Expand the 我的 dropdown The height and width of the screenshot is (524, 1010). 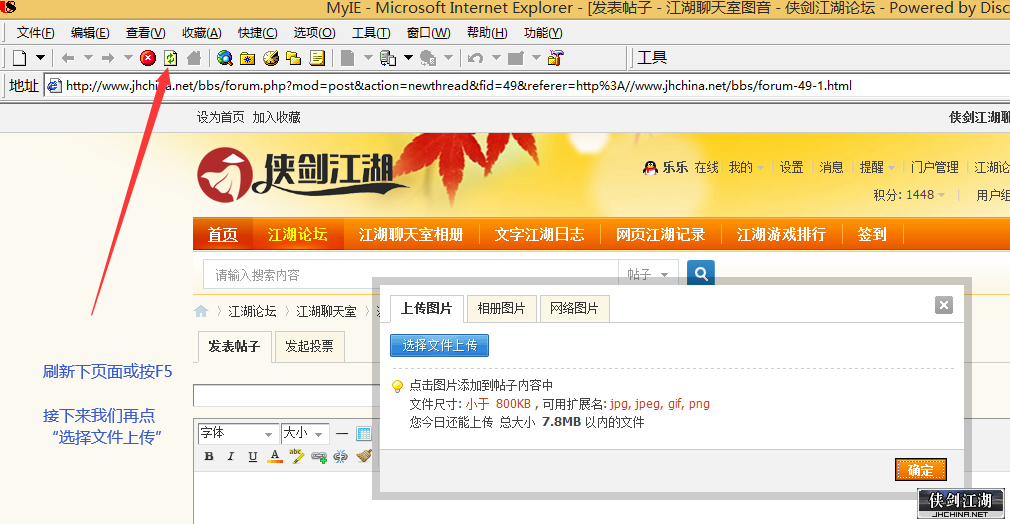746,168
